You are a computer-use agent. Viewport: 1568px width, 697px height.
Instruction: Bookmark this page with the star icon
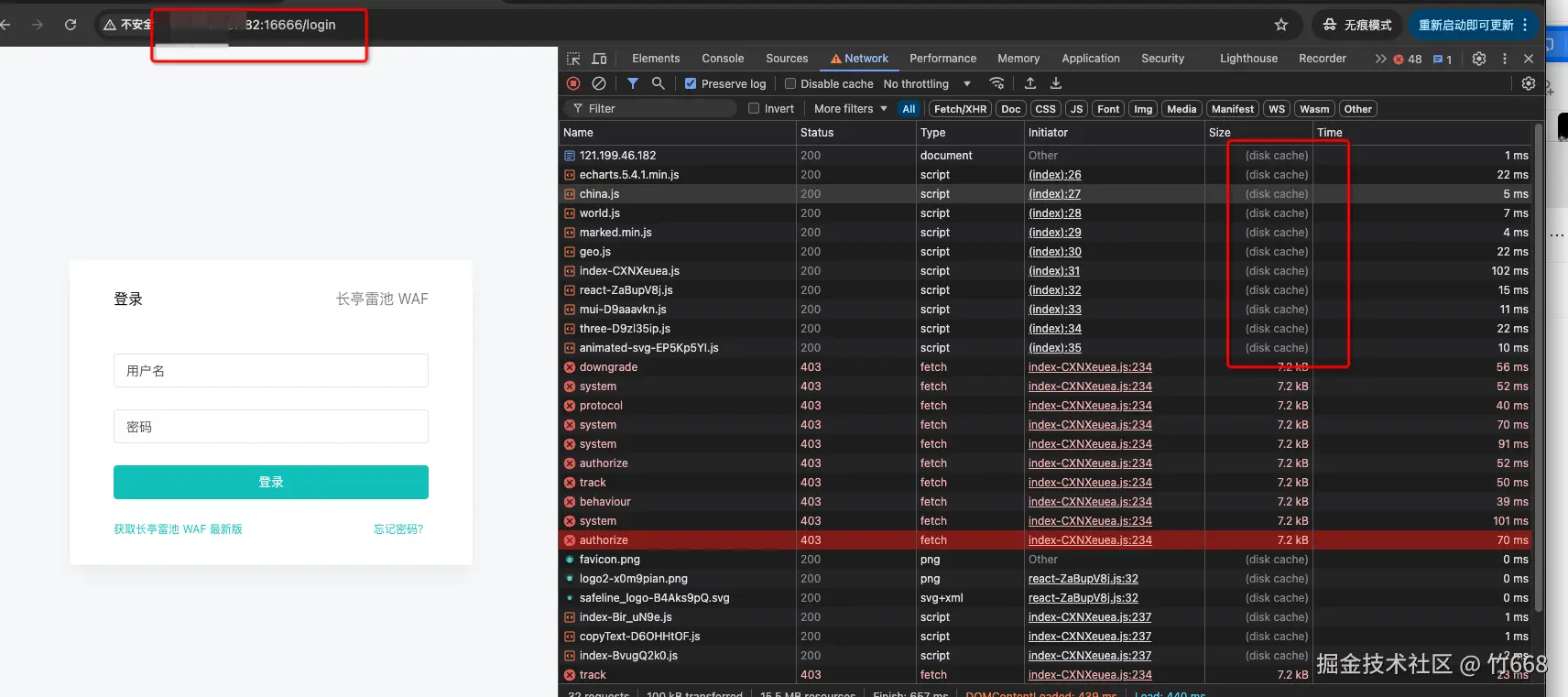click(1281, 25)
